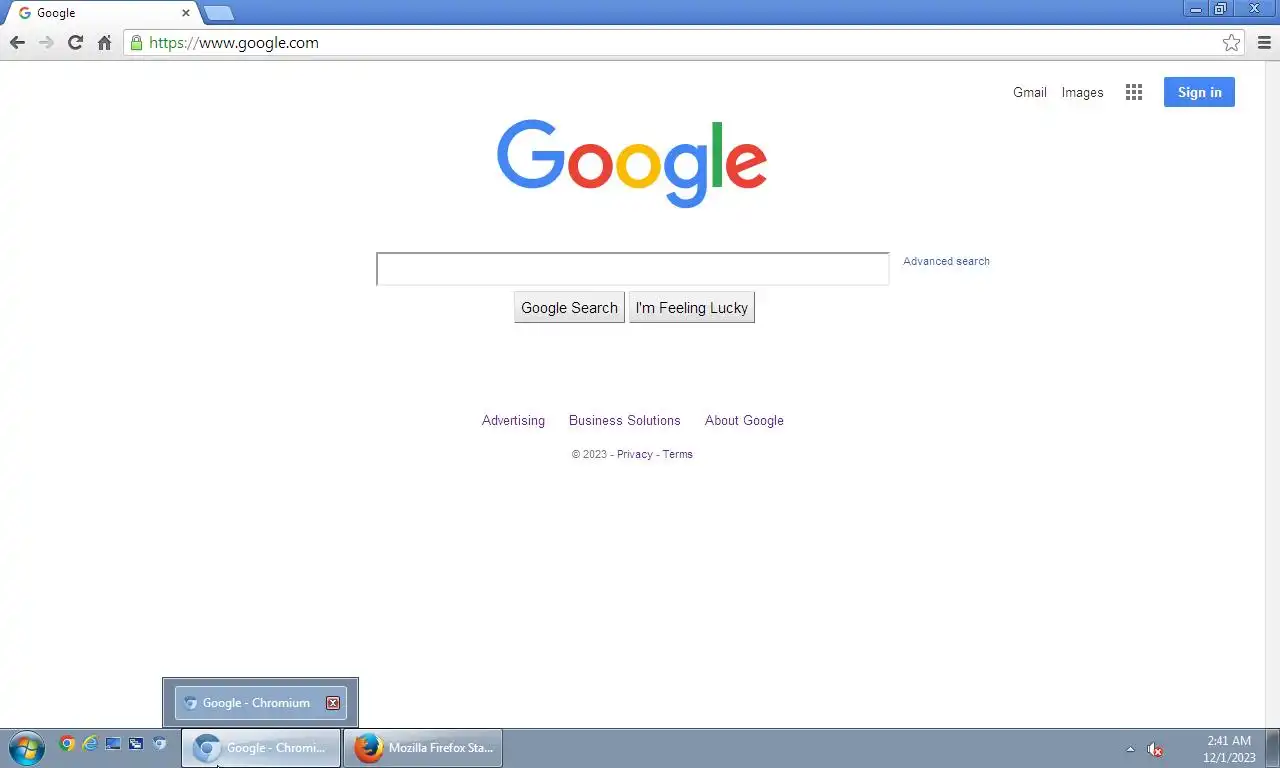Launch Internet Explorer from quick launch
The width and height of the screenshot is (1280, 768).
[90, 743]
